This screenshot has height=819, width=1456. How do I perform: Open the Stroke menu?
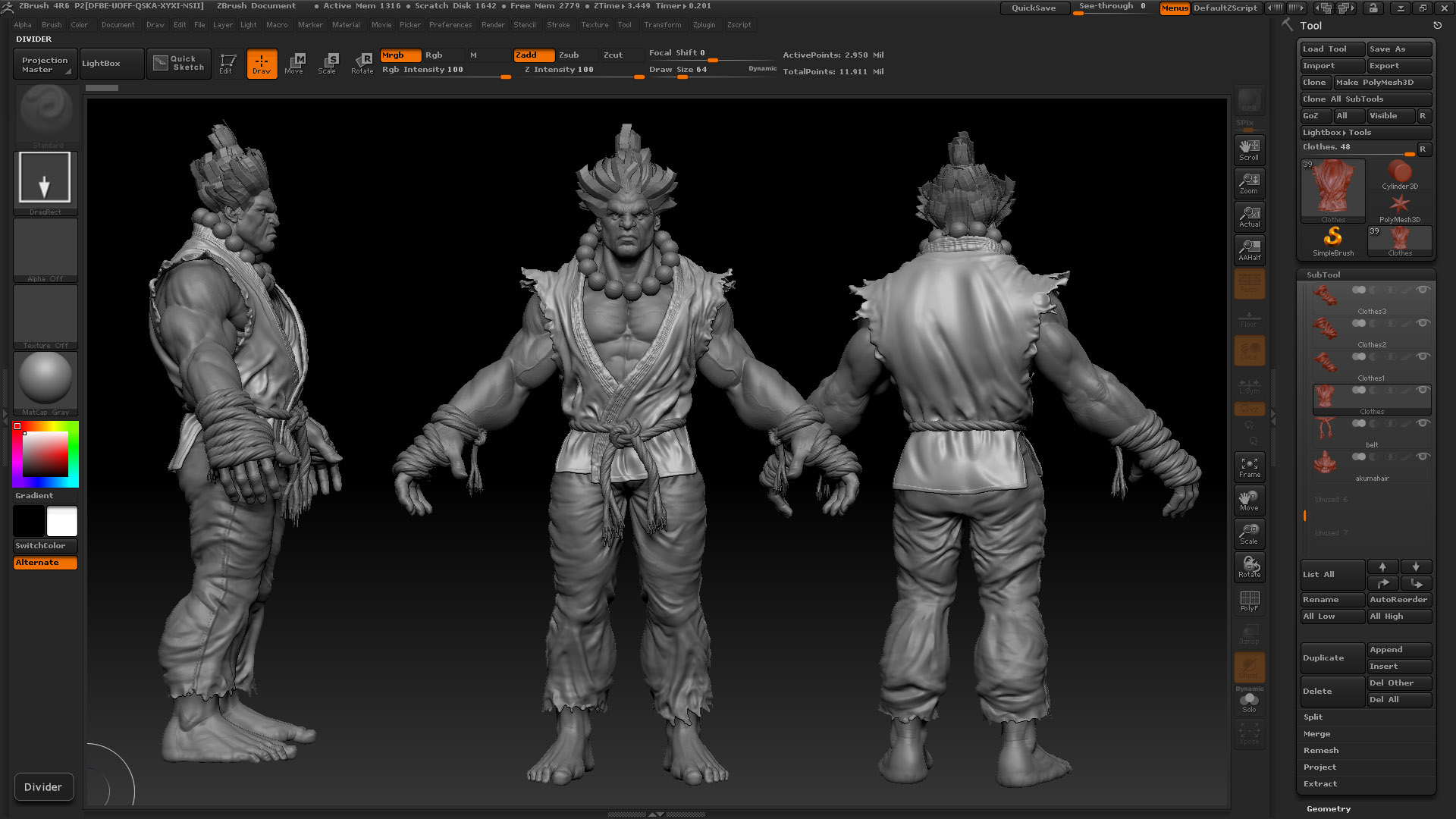tap(558, 25)
